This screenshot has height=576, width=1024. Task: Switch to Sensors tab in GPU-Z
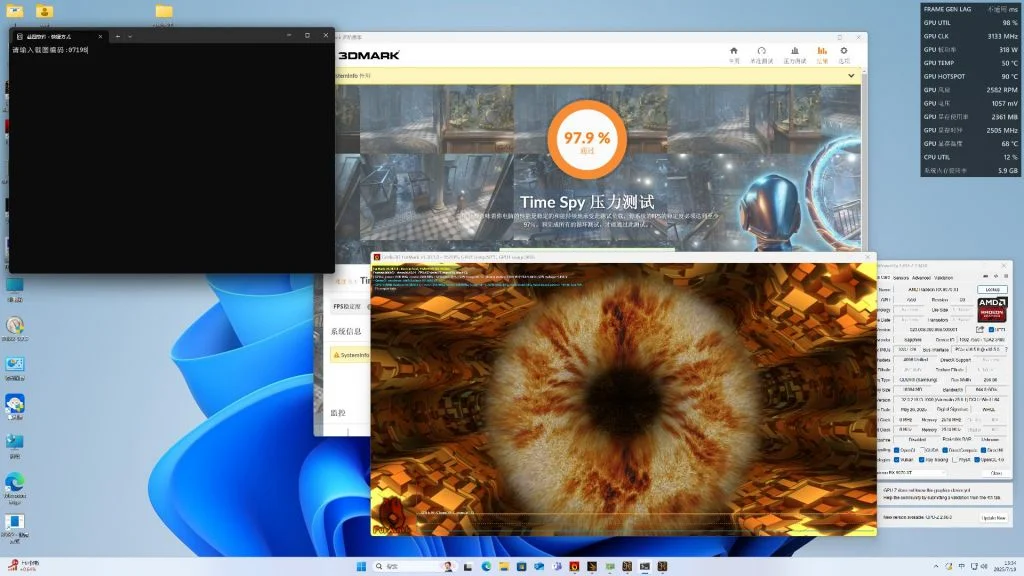point(901,278)
